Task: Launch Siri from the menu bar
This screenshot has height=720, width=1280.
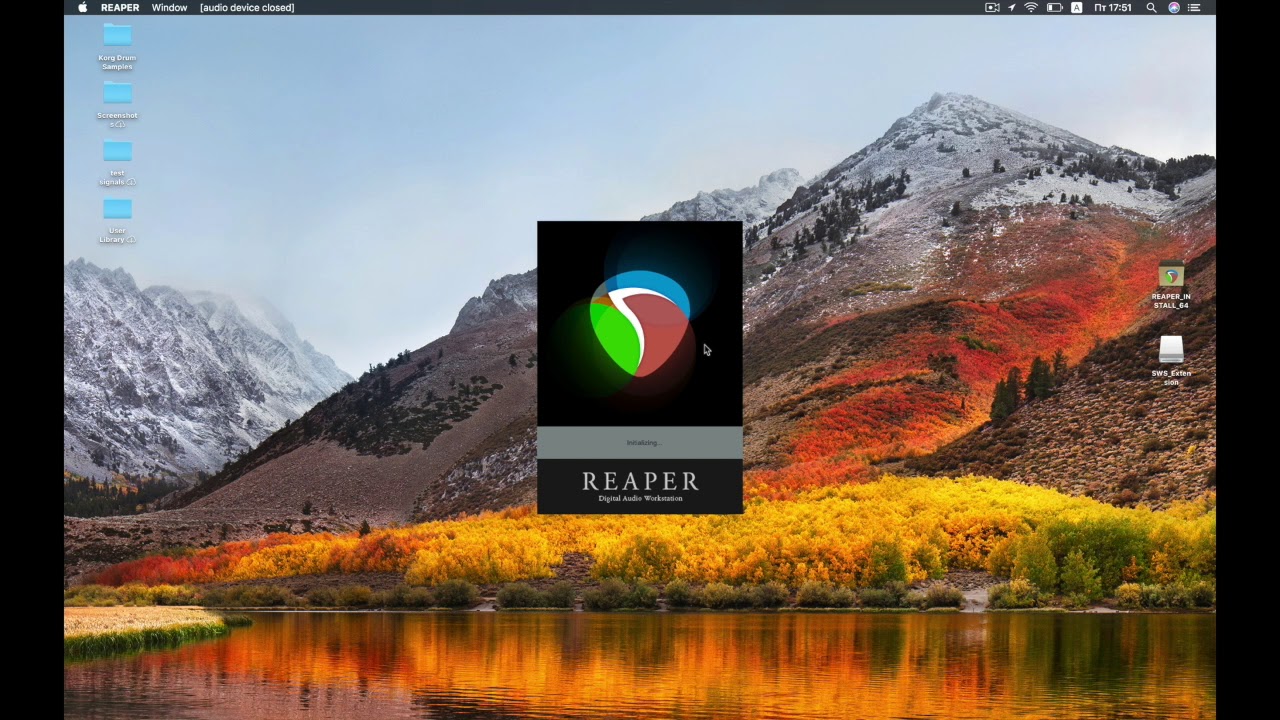Action: pos(1174,7)
